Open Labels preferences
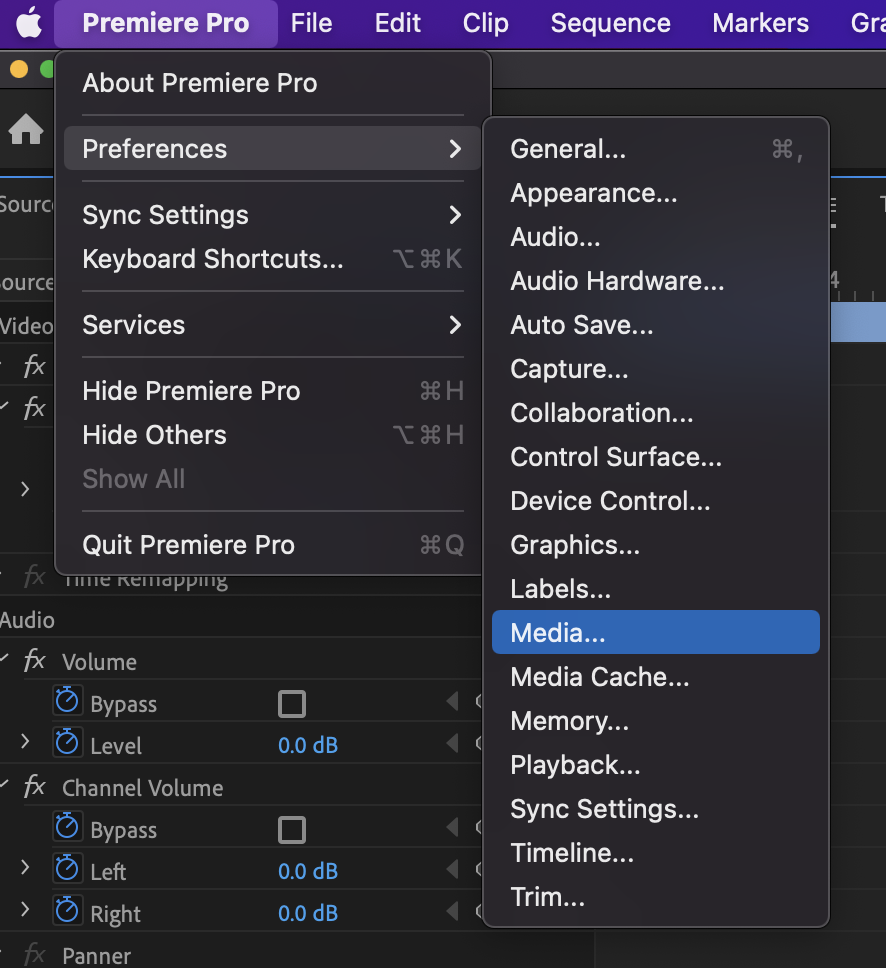This screenshot has height=968, width=886. pyautogui.click(x=656, y=589)
